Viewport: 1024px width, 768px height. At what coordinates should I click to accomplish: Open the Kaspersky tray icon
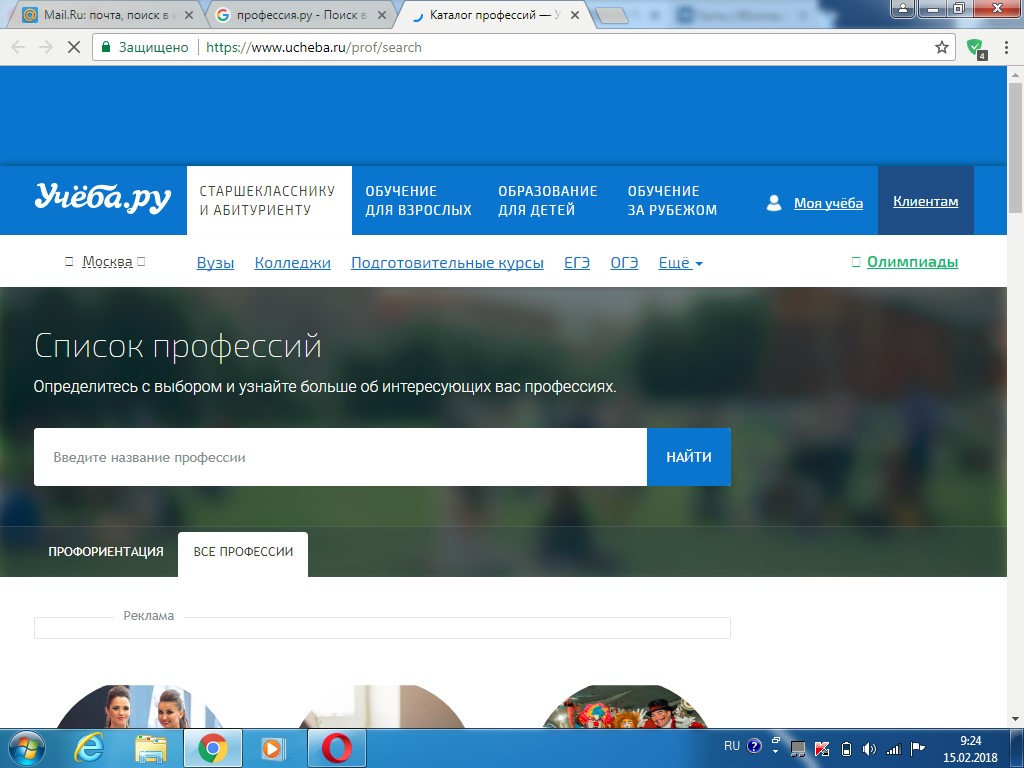pyautogui.click(x=822, y=748)
